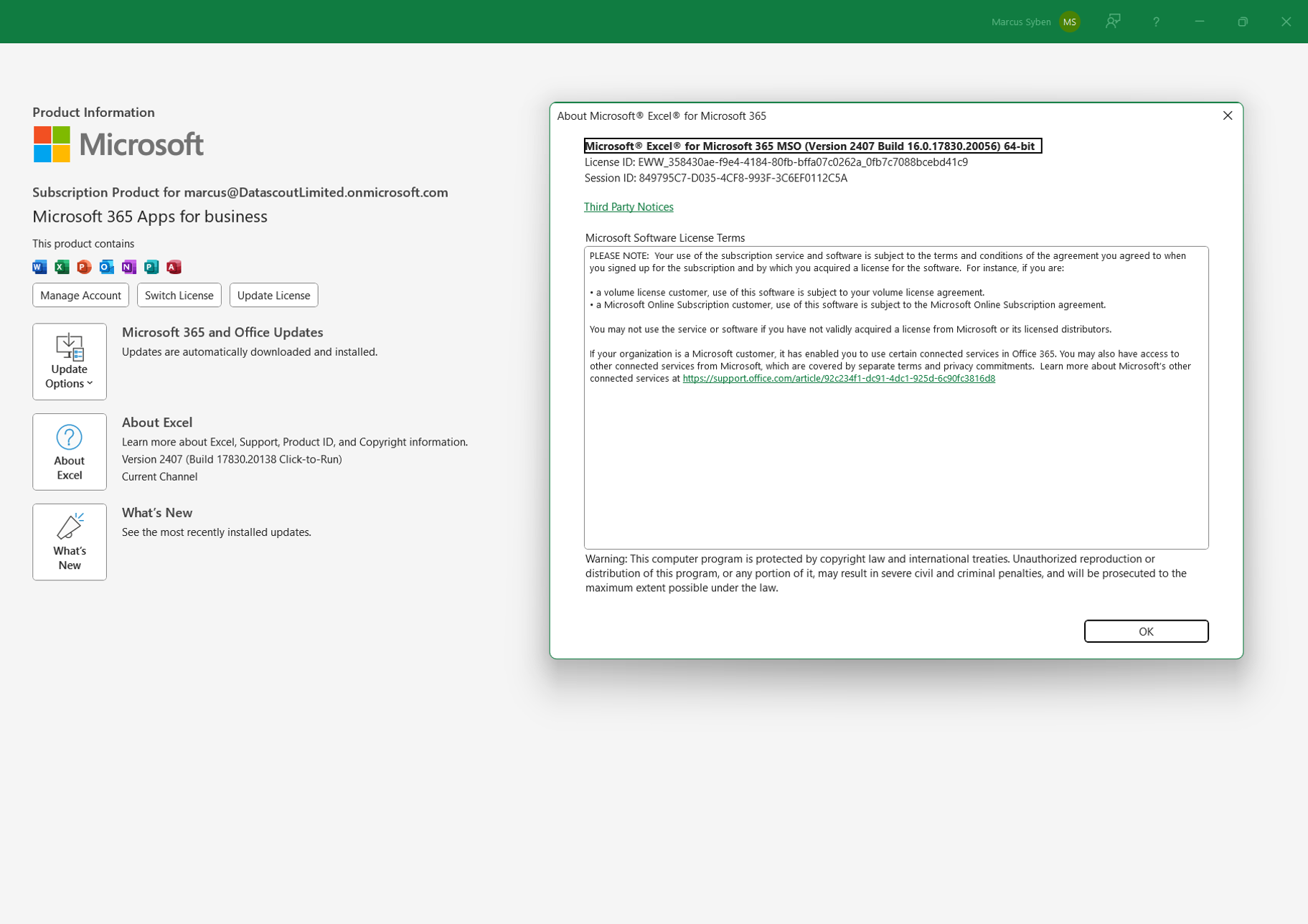Click the Publisher app icon
Image resolution: width=1308 pixels, height=924 pixels.
point(151,267)
